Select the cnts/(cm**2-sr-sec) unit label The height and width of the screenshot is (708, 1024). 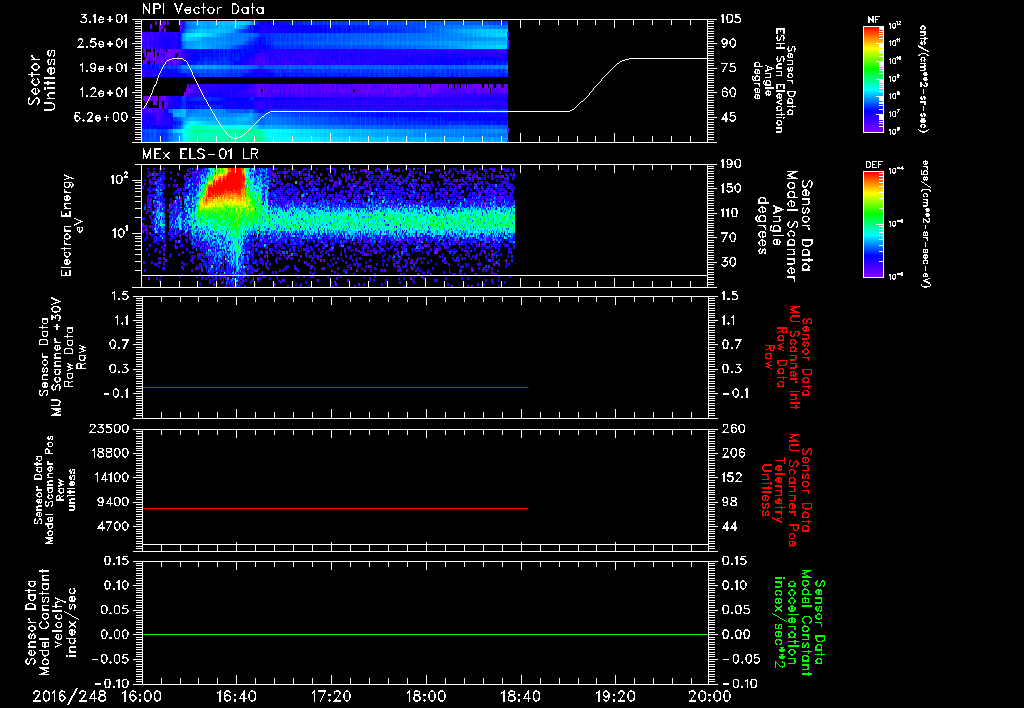coord(923,79)
